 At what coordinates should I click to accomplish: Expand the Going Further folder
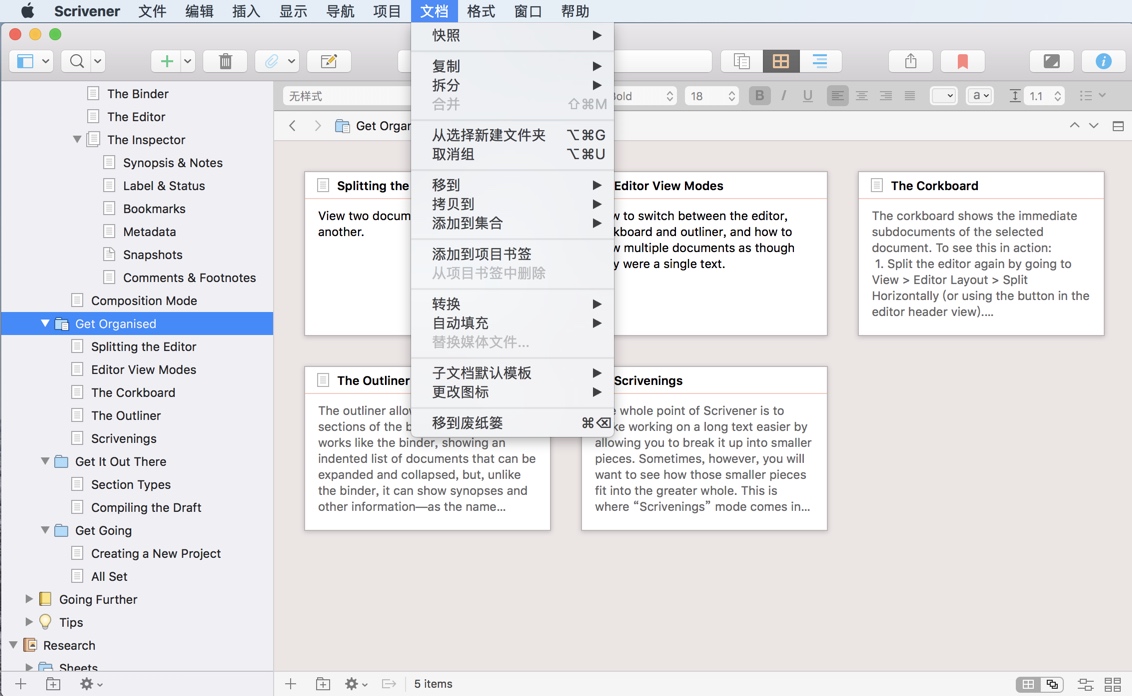(29, 599)
